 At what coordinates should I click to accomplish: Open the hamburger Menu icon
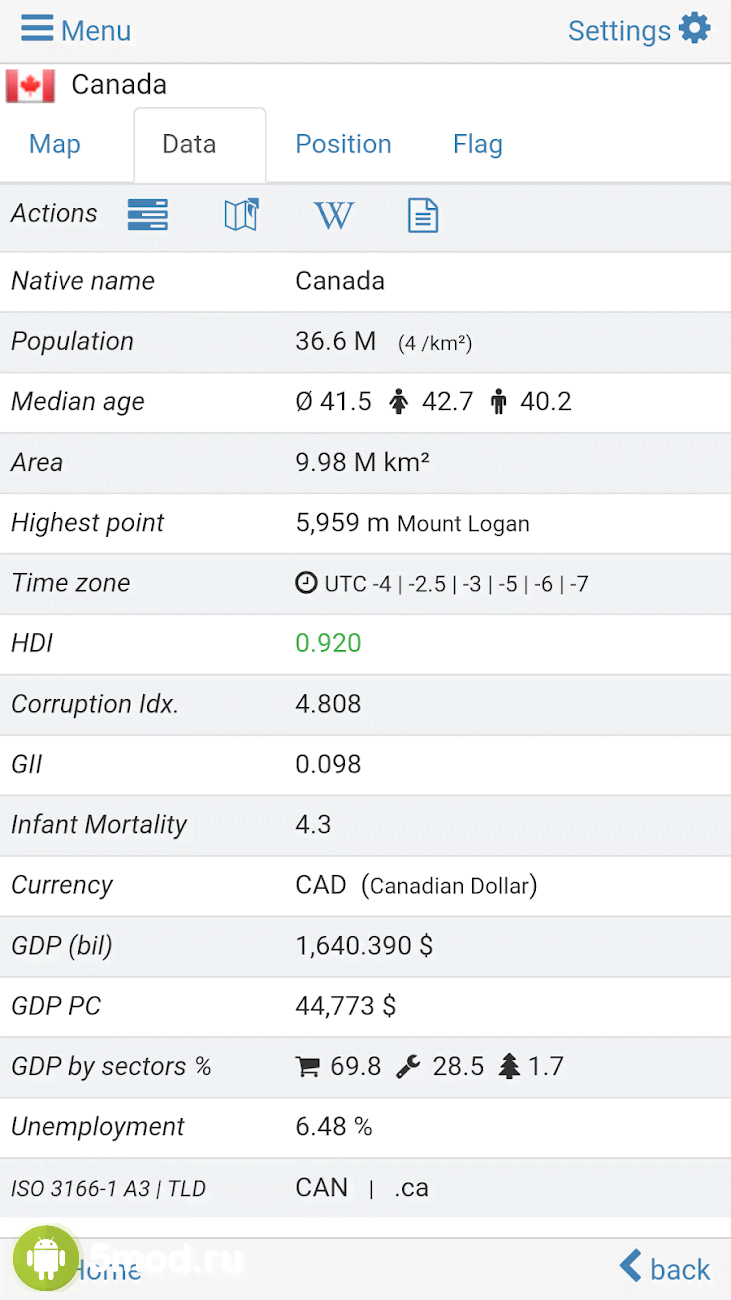pyautogui.click(x=37, y=28)
